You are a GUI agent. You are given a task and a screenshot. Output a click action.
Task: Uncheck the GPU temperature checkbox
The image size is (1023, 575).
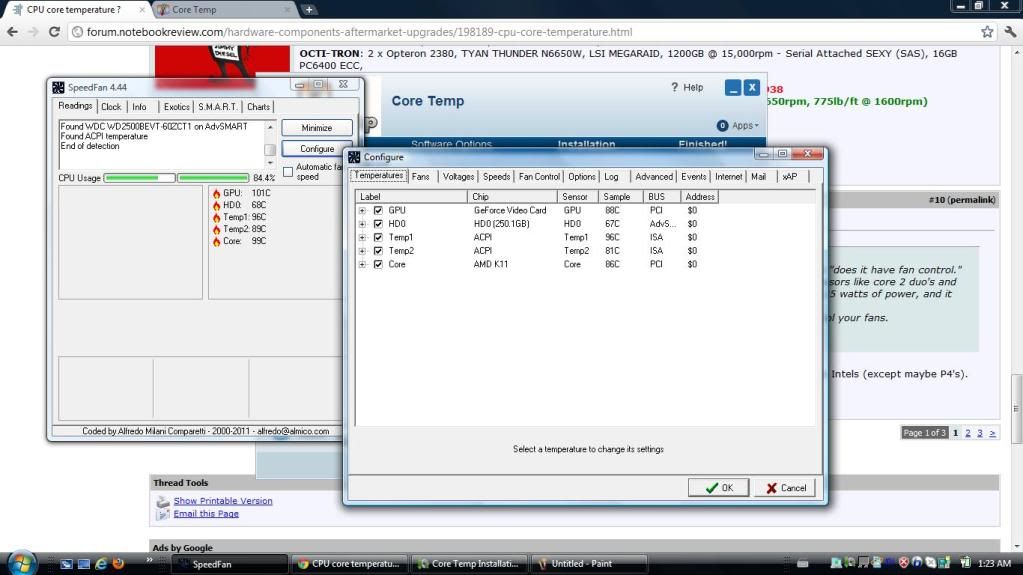point(378,210)
